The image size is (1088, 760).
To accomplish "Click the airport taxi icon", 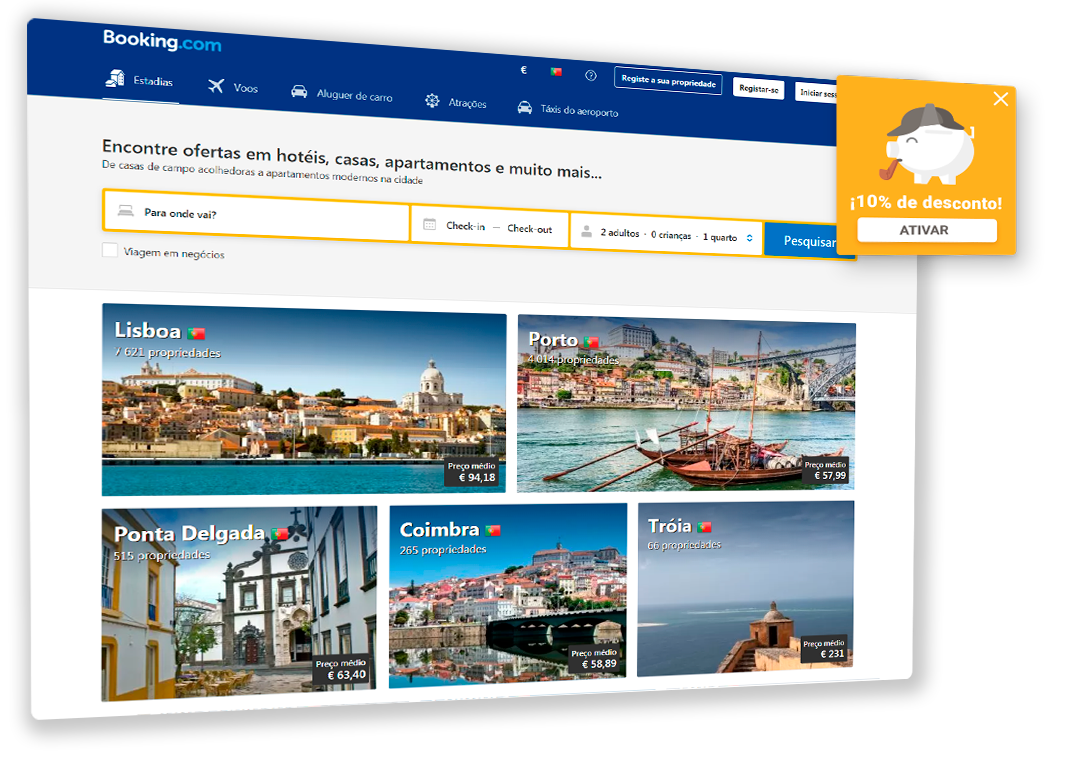I will click(524, 107).
